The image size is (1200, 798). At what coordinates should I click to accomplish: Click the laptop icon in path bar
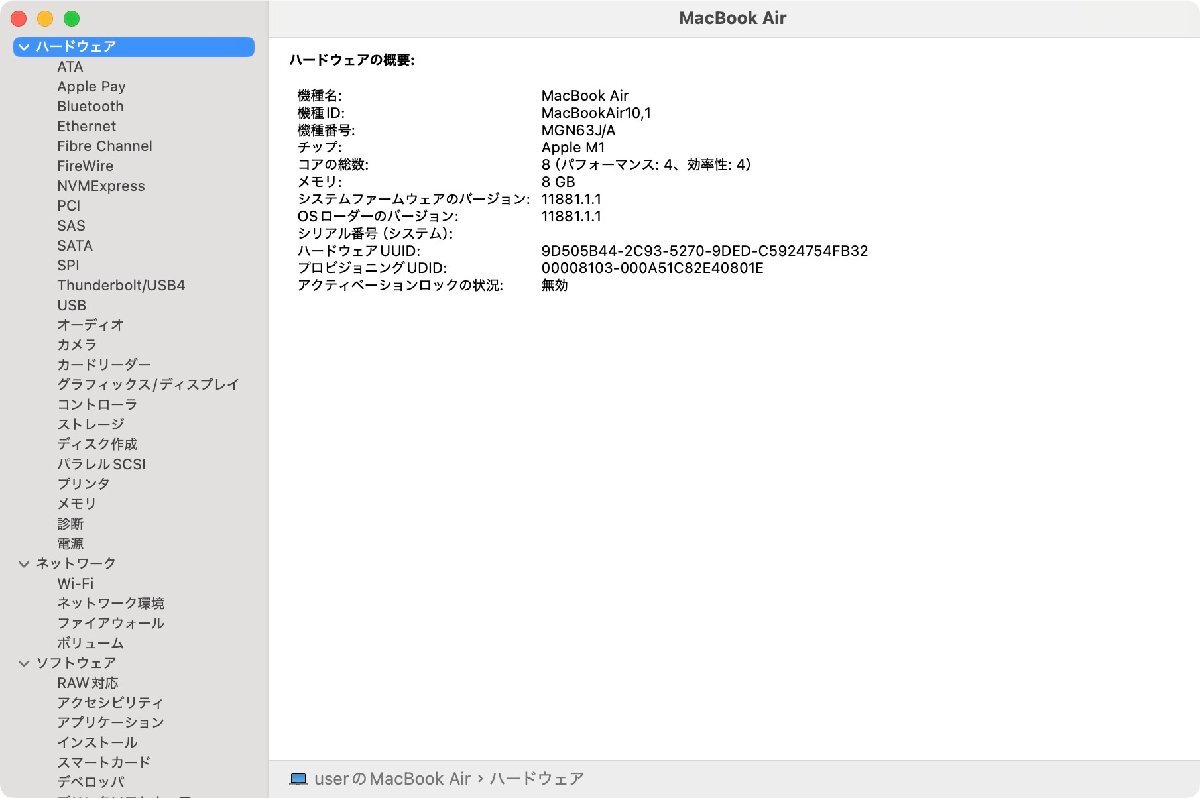pyautogui.click(x=298, y=779)
